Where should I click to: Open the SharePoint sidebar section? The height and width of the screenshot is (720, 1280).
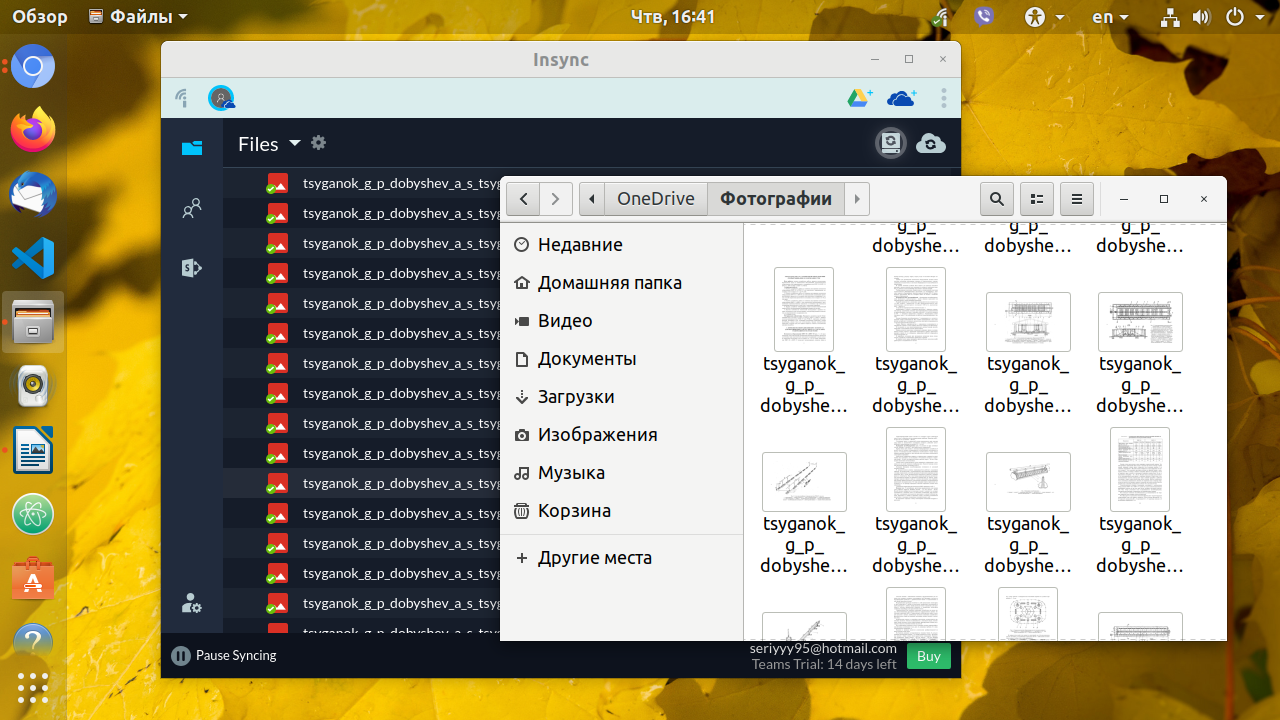(192, 267)
